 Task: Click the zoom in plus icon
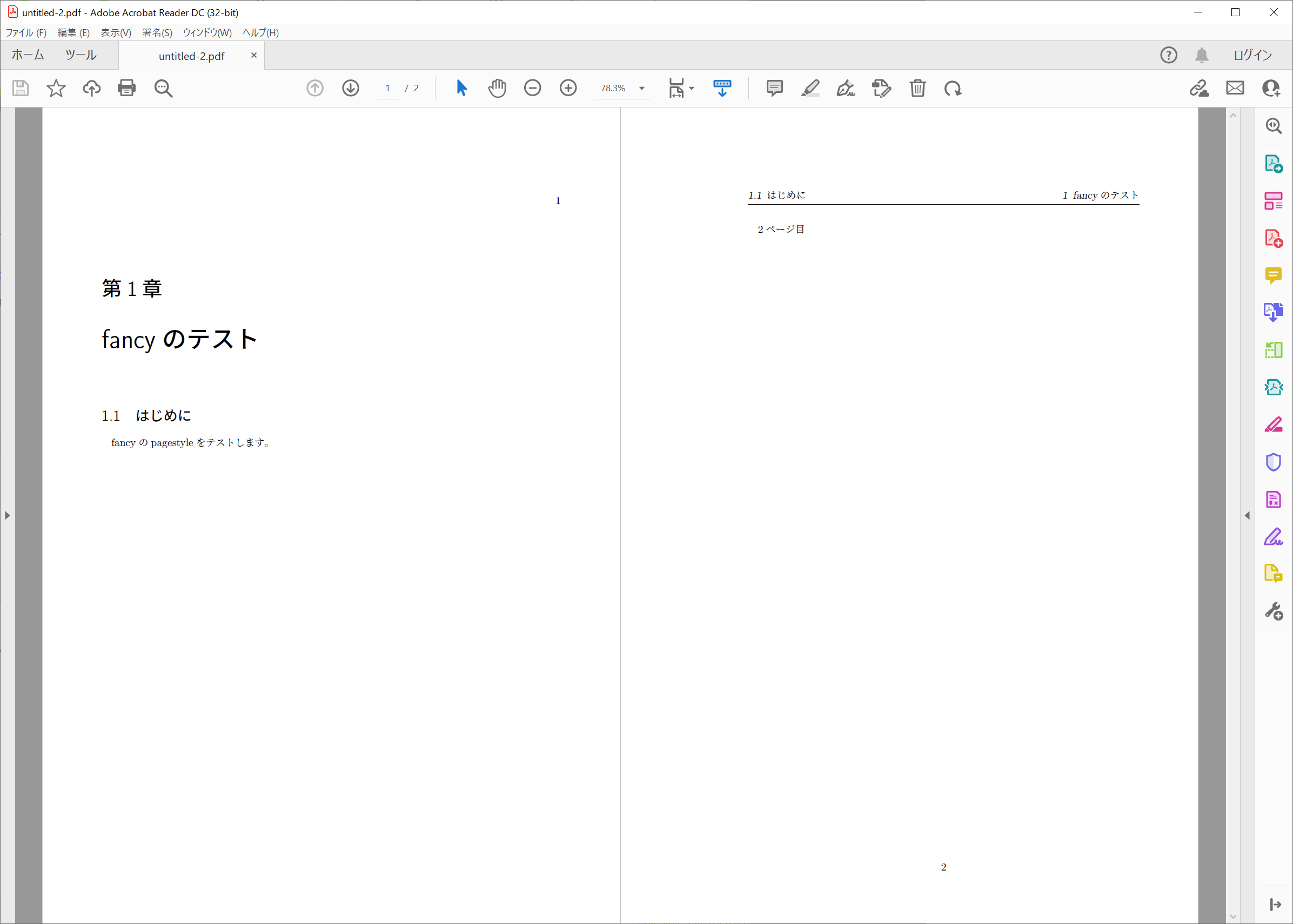coord(568,88)
